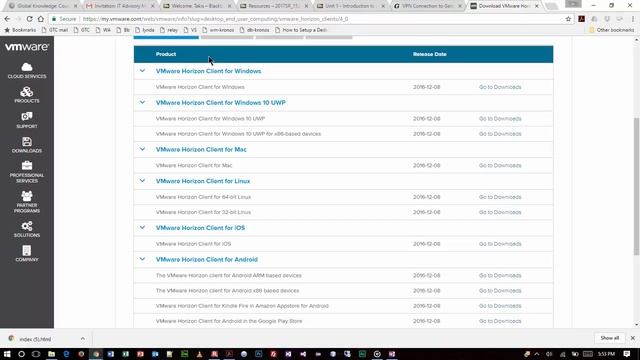Screen dimensions: 640x360
Task: Open Company in the VMware sidebar
Action: [x=27, y=254]
